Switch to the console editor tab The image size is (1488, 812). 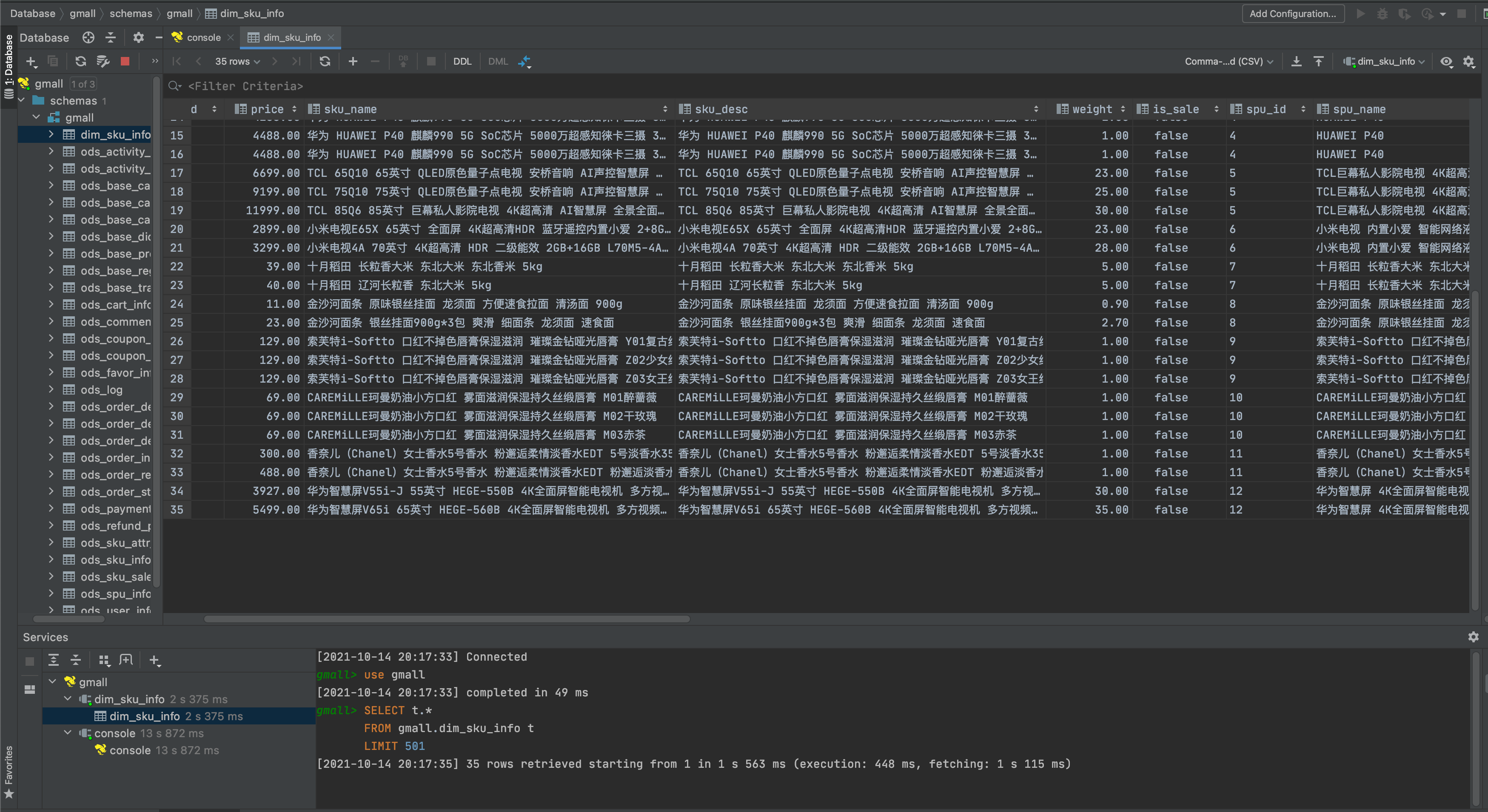click(x=203, y=37)
